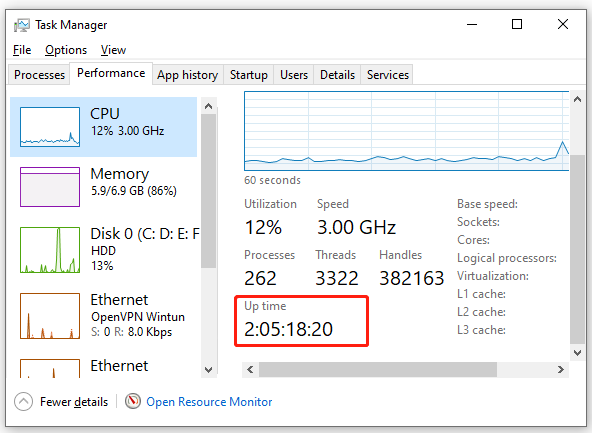Click the 12% utilization value
Viewport: 592px width, 433px height.
(x=263, y=227)
